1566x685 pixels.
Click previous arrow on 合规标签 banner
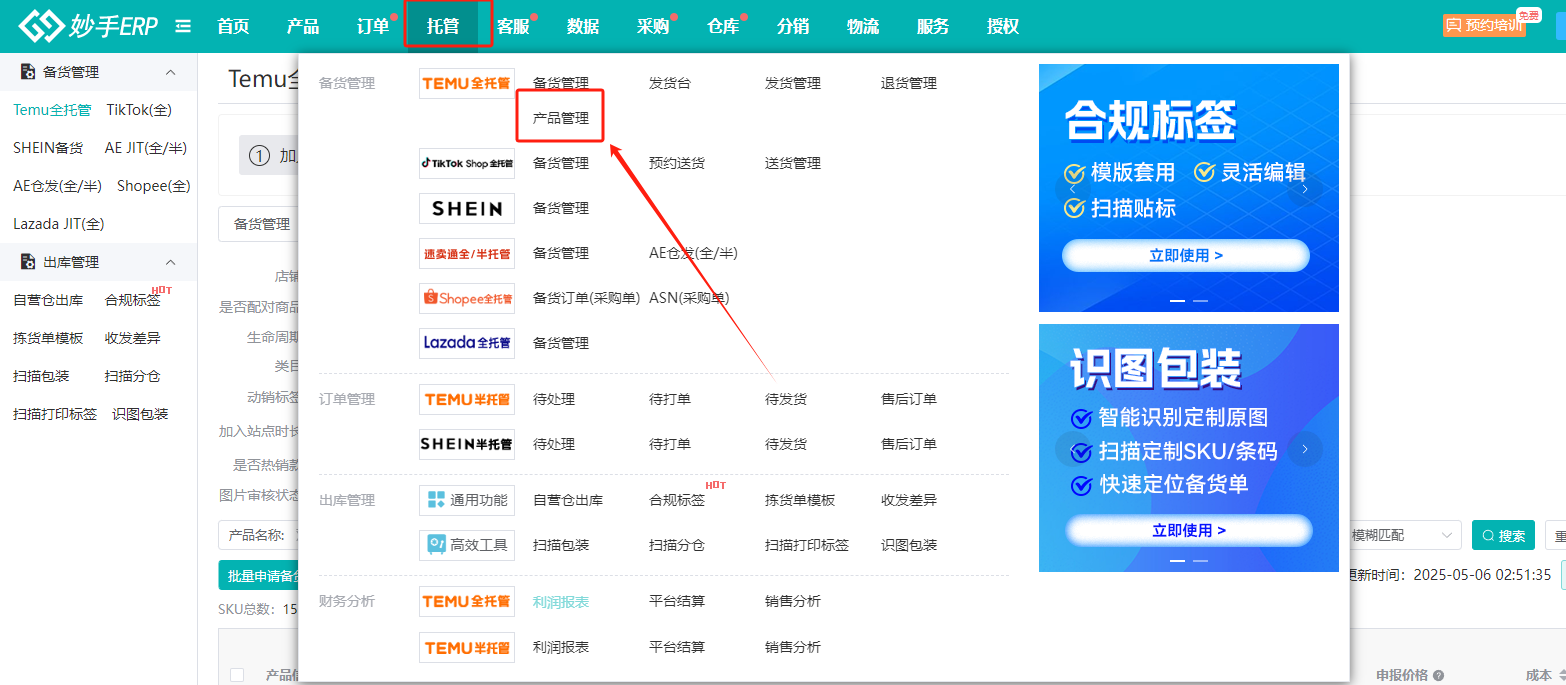pos(1074,188)
